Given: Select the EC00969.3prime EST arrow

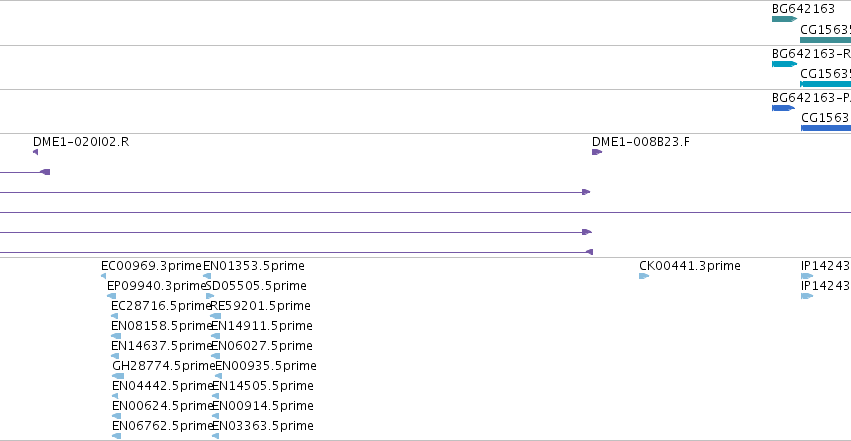Looking at the screenshot, I should click(104, 276).
